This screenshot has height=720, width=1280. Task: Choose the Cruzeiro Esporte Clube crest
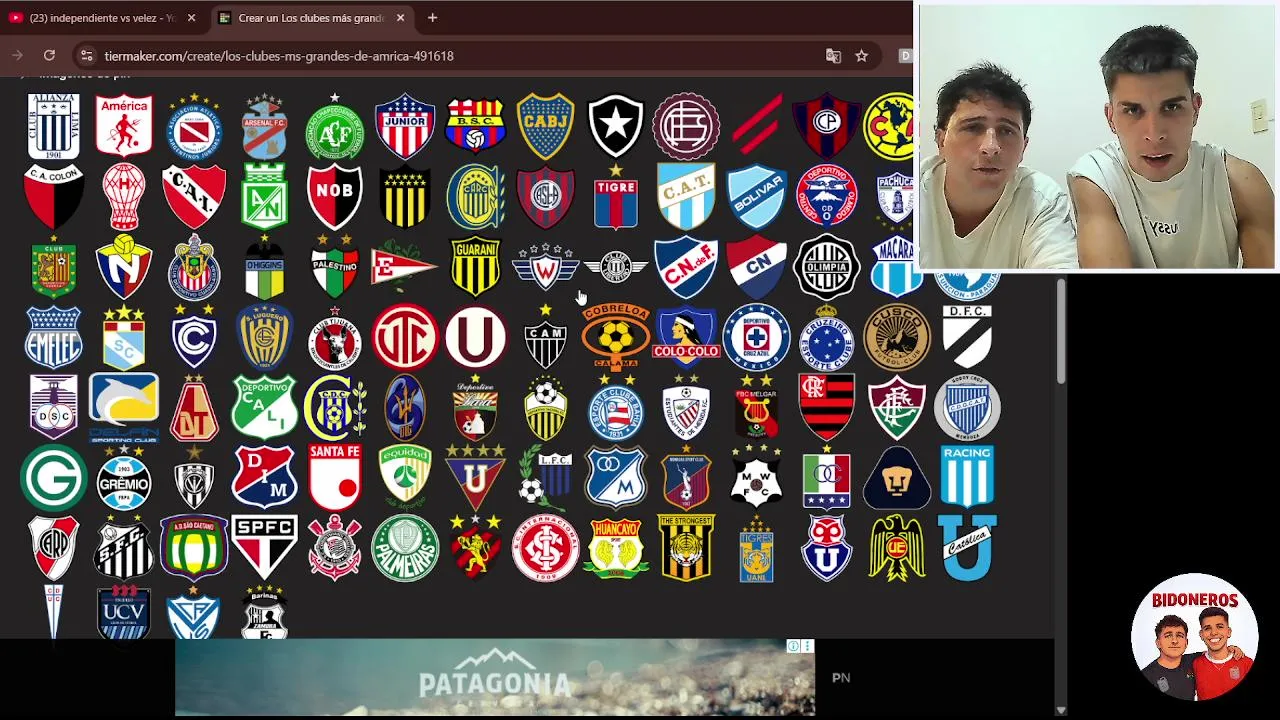pyautogui.click(x=827, y=337)
